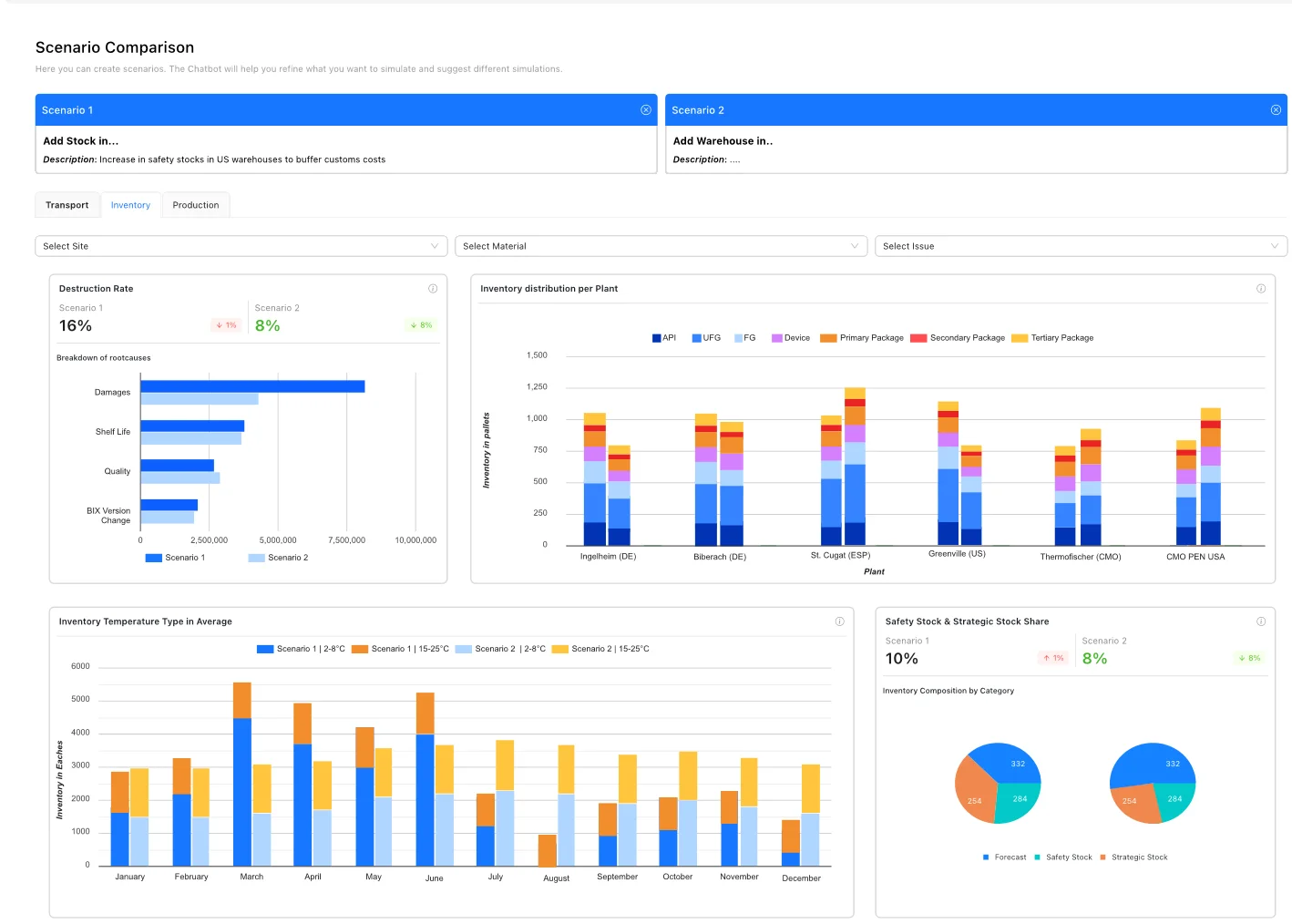
Task: Click the "Greenville (US)" plant label
Action: coord(957,554)
